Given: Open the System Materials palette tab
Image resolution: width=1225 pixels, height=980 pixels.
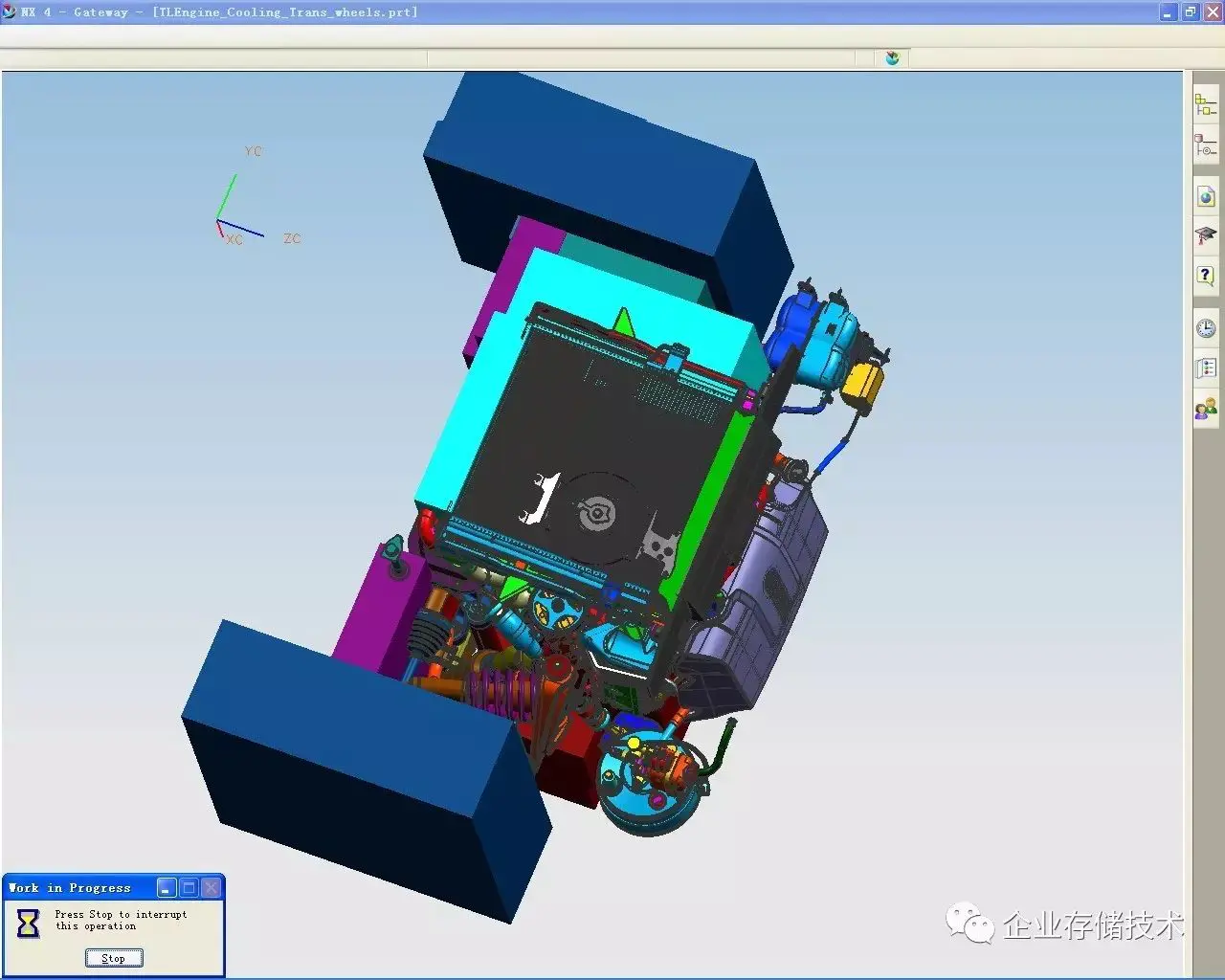Looking at the screenshot, I should point(1205,368).
